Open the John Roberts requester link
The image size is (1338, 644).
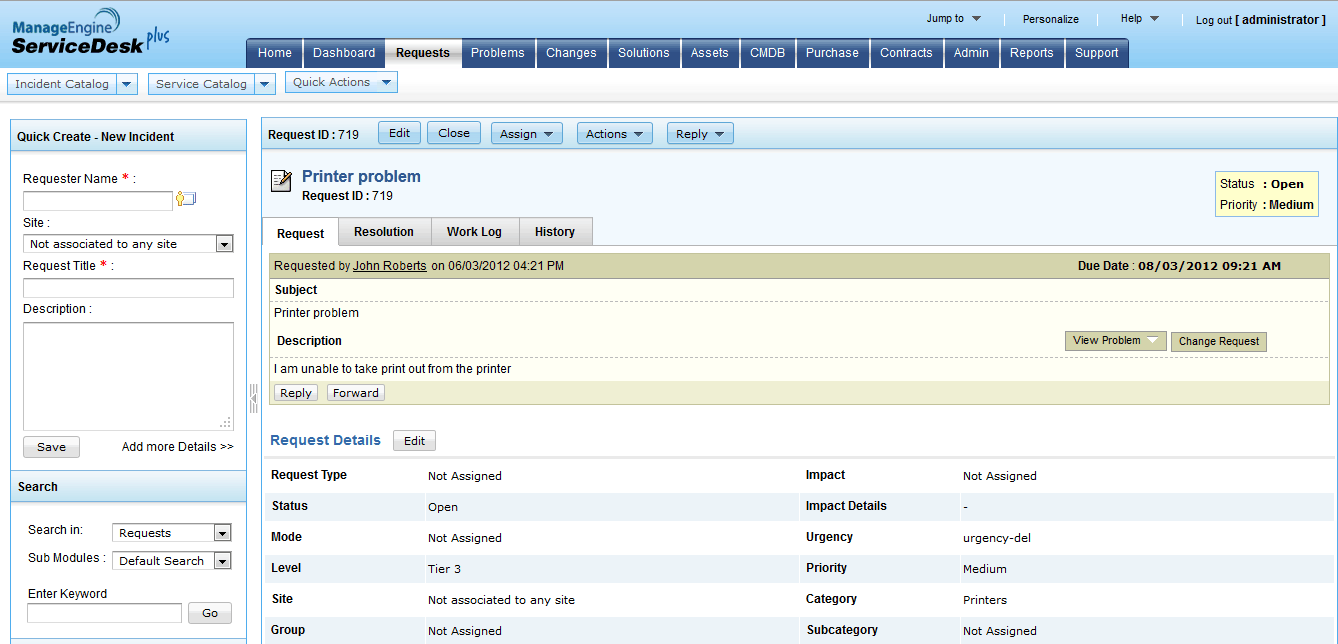click(389, 266)
